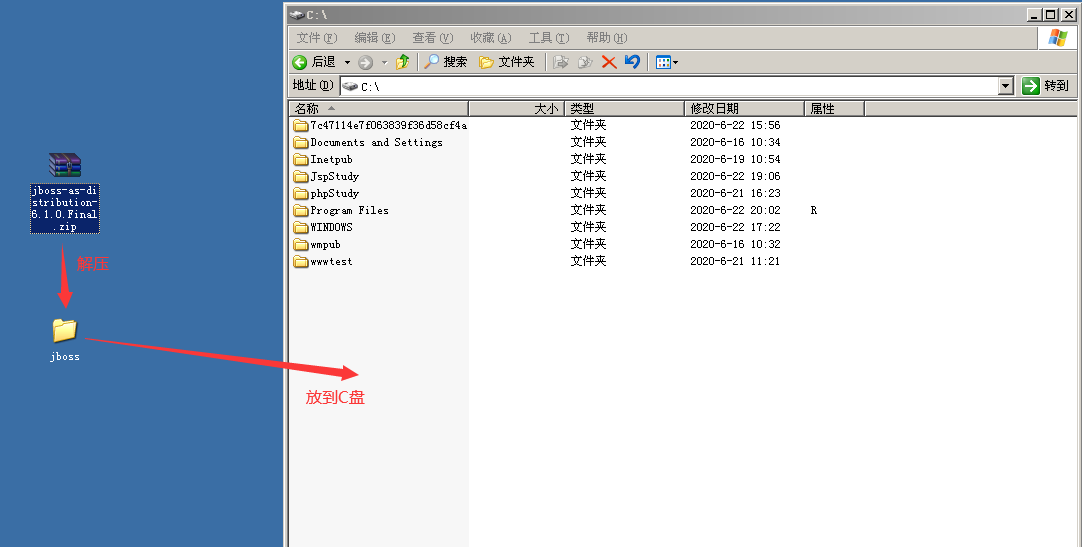Click the Copy To toolbar icon
Viewport: 1082px width, 547px height.
(x=585, y=62)
